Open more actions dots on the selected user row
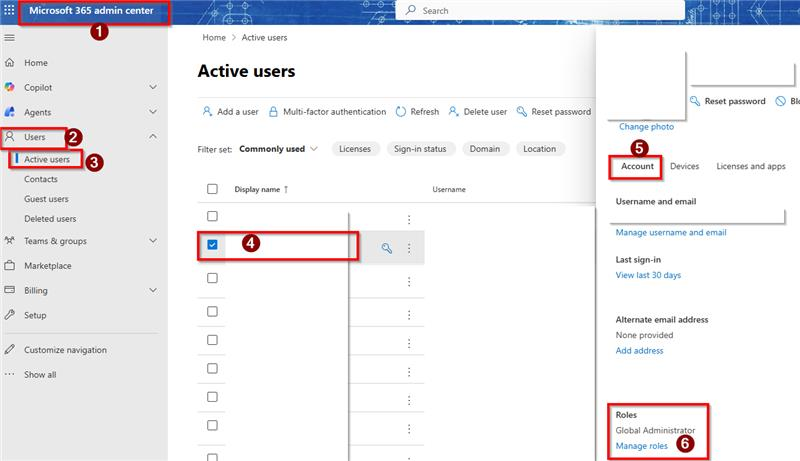The height and width of the screenshot is (461, 800). [x=409, y=248]
